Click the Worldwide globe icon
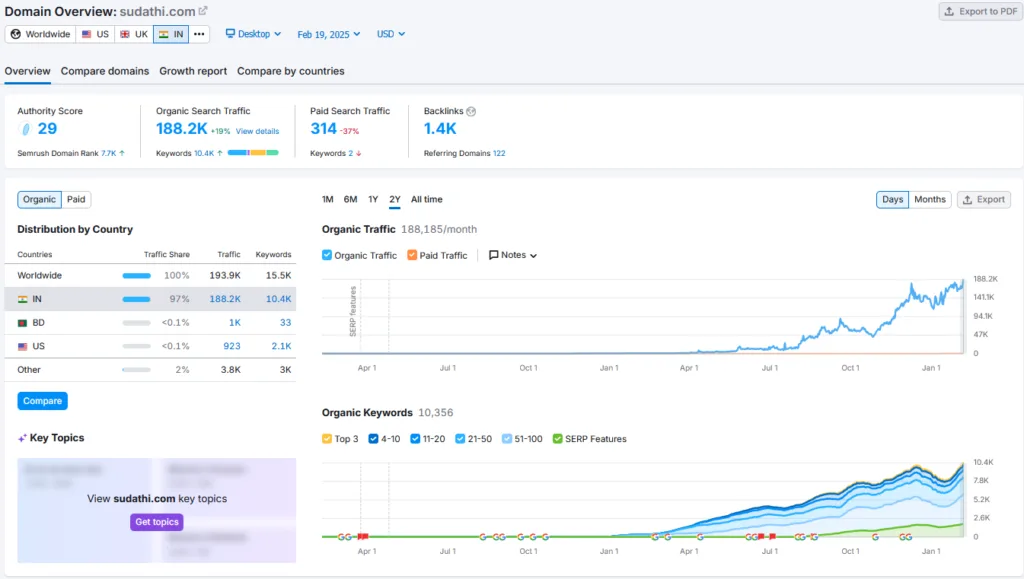 (16, 34)
